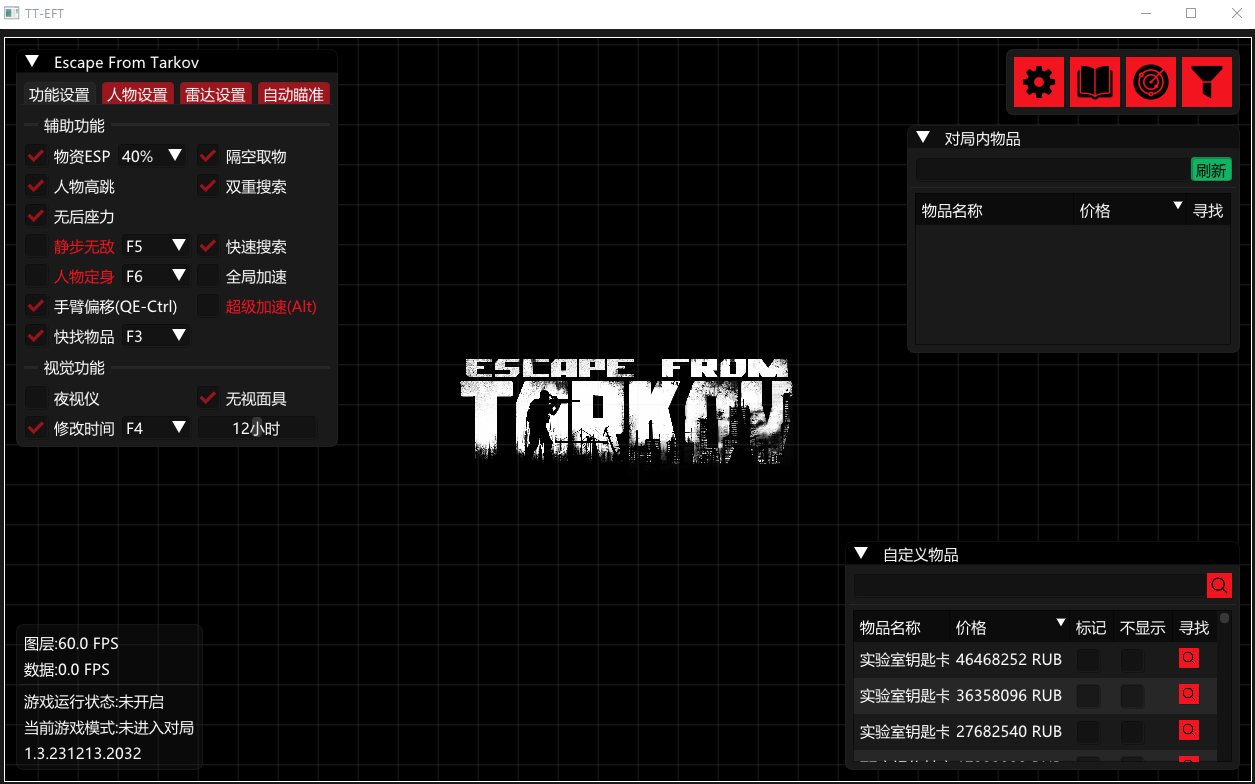Open the F5 hotkey dropdown for 静步无敌

click(x=155, y=246)
